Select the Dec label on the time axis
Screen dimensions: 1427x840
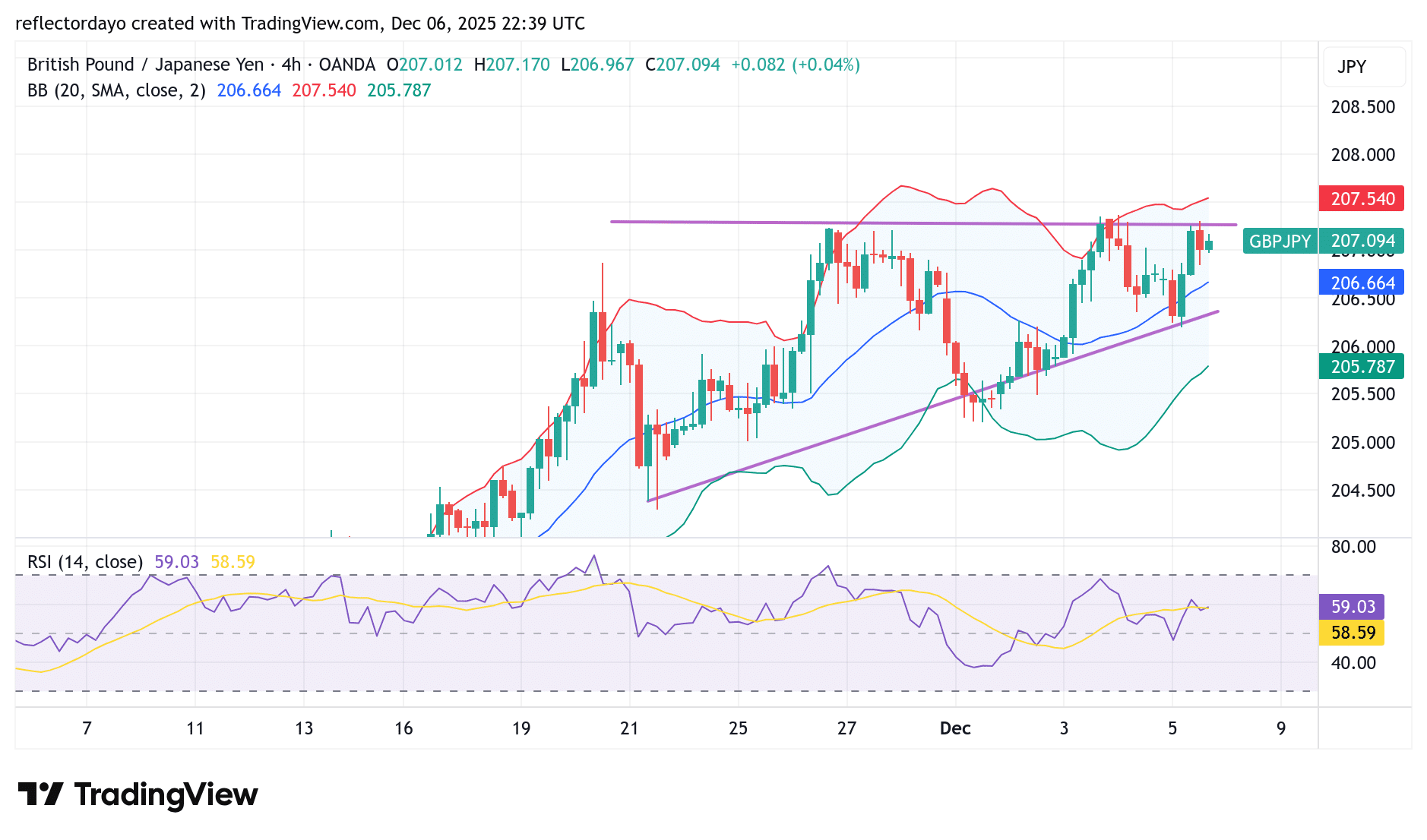point(956,728)
